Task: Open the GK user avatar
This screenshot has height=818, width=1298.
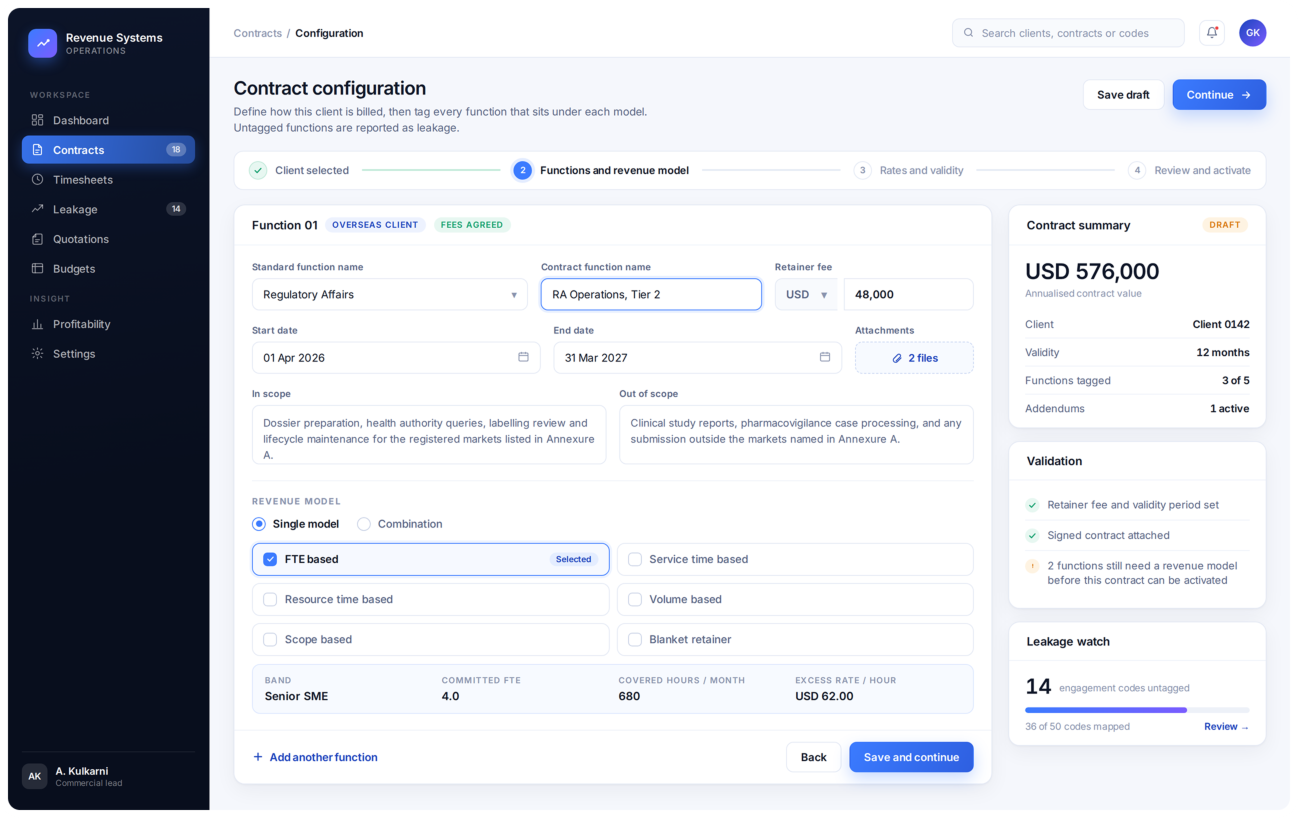Action: 1253,33
